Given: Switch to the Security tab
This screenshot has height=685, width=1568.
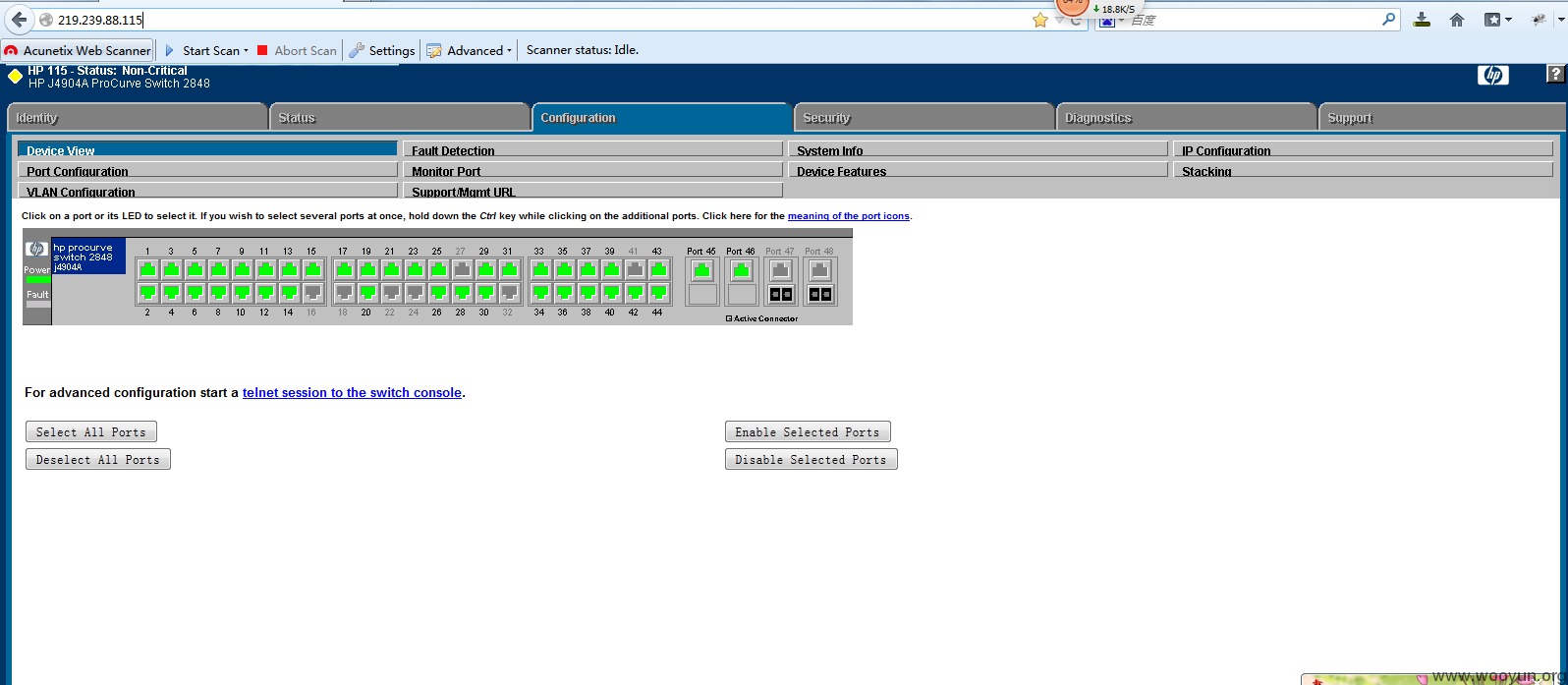Looking at the screenshot, I should pos(924,117).
